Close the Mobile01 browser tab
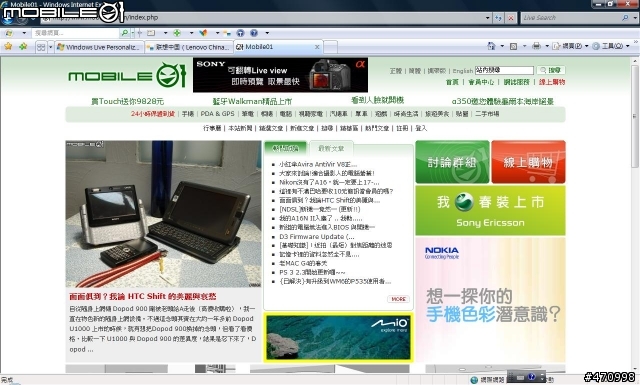Image resolution: width=640 pixels, height=385 pixels. [x=317, y=47]
